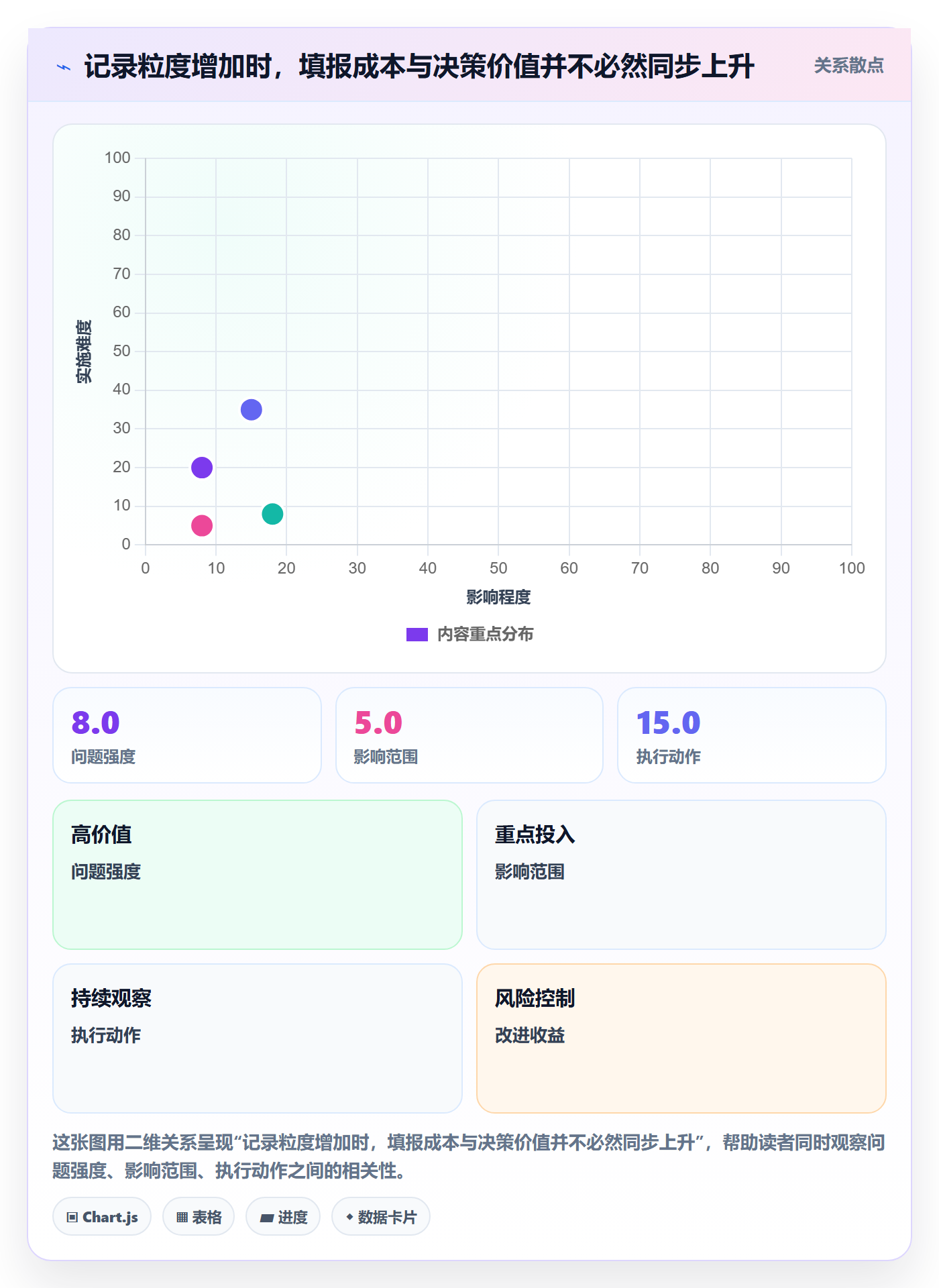Click the 内容重点分布 legend label
Image resolution: width=939 pixels, height=1288 pixels.
pyautogui.click(x=485, y=635)
